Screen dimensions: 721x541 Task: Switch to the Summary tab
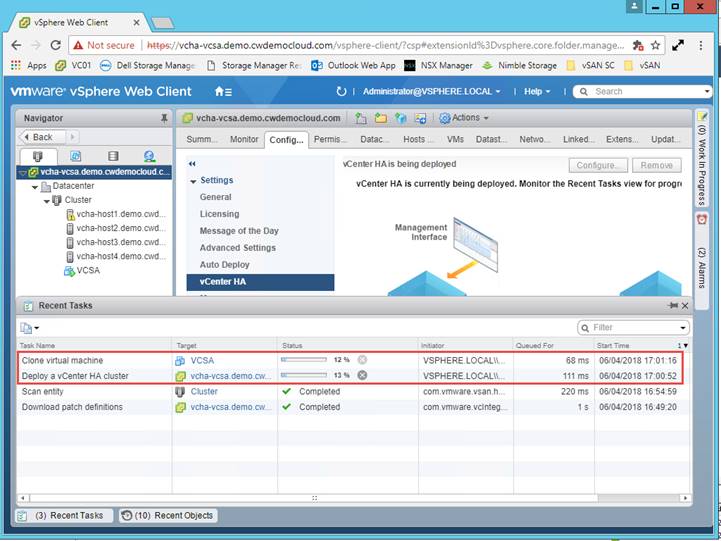[201, 139]
